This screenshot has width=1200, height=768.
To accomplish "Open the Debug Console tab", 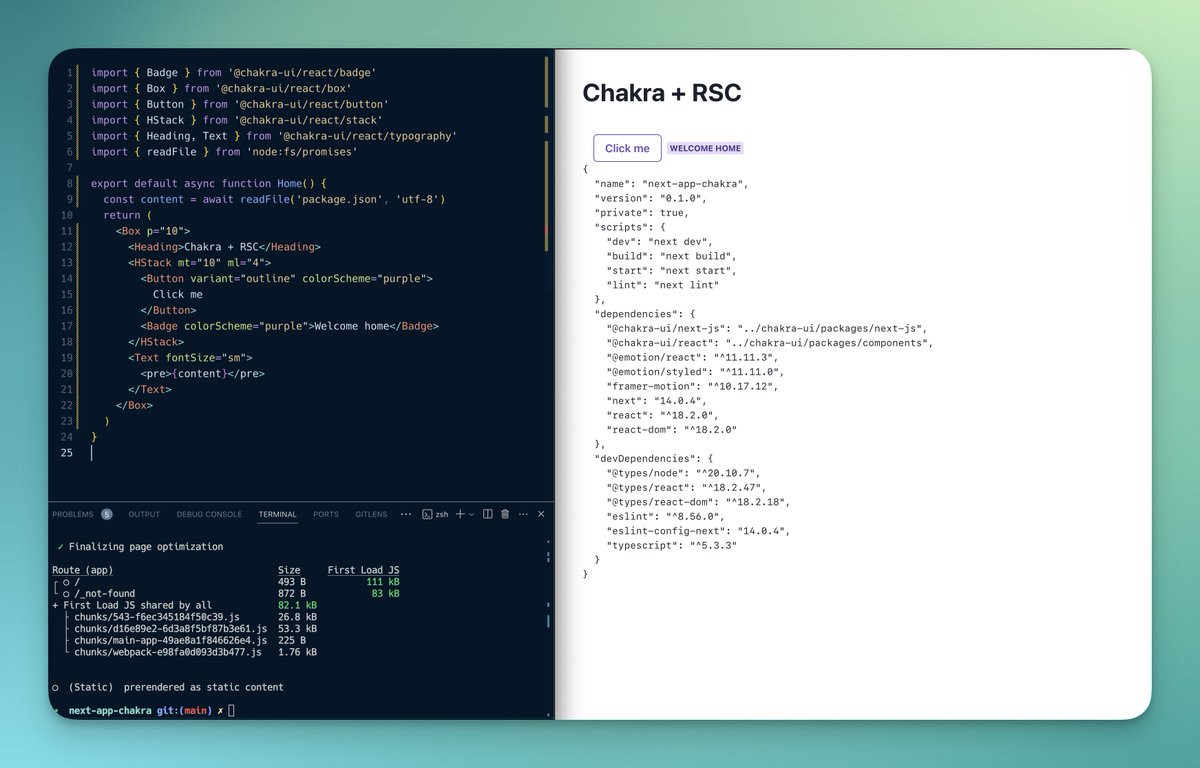I will [x=209, y=514].
